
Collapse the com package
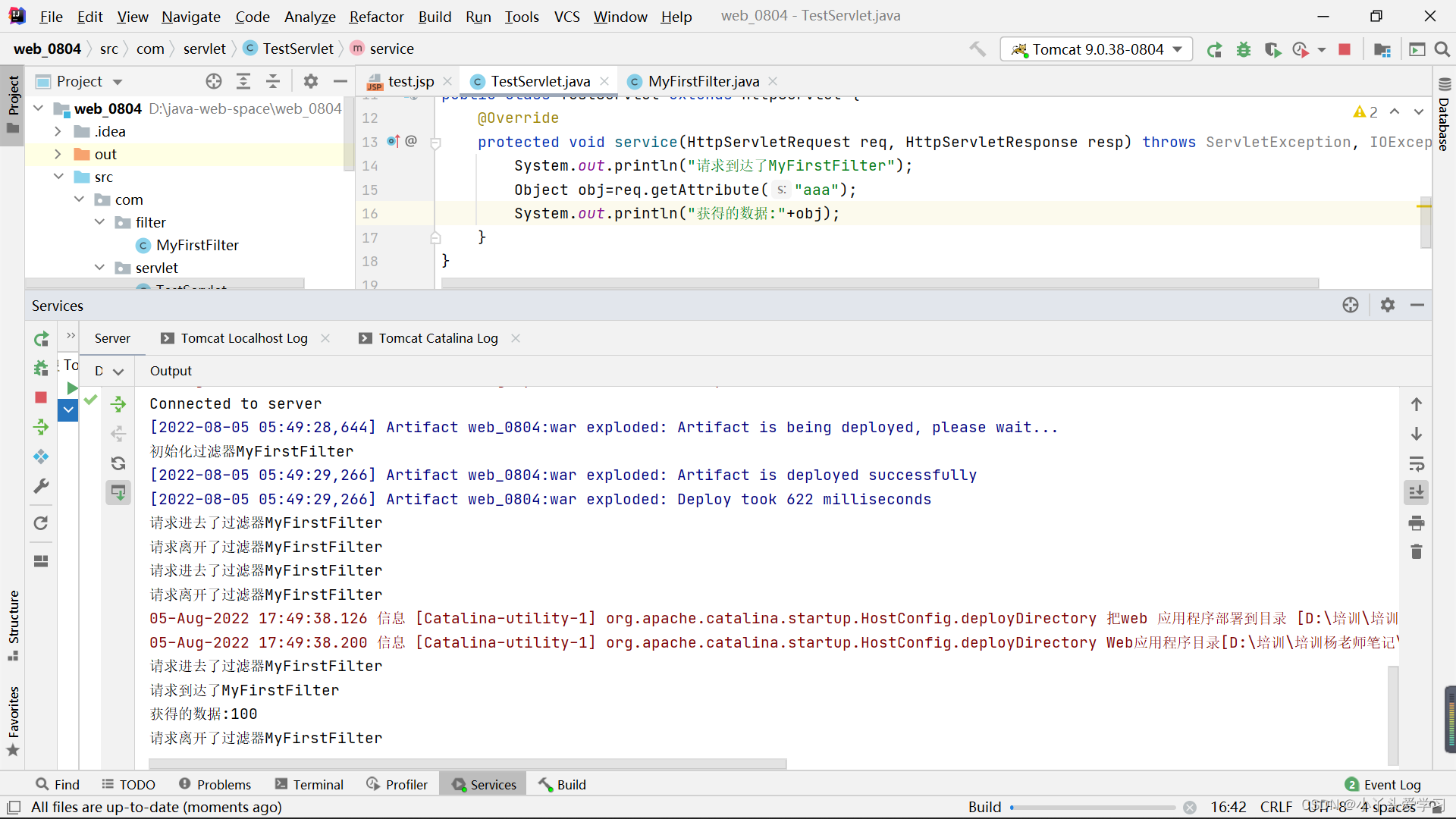coord(79,199)
